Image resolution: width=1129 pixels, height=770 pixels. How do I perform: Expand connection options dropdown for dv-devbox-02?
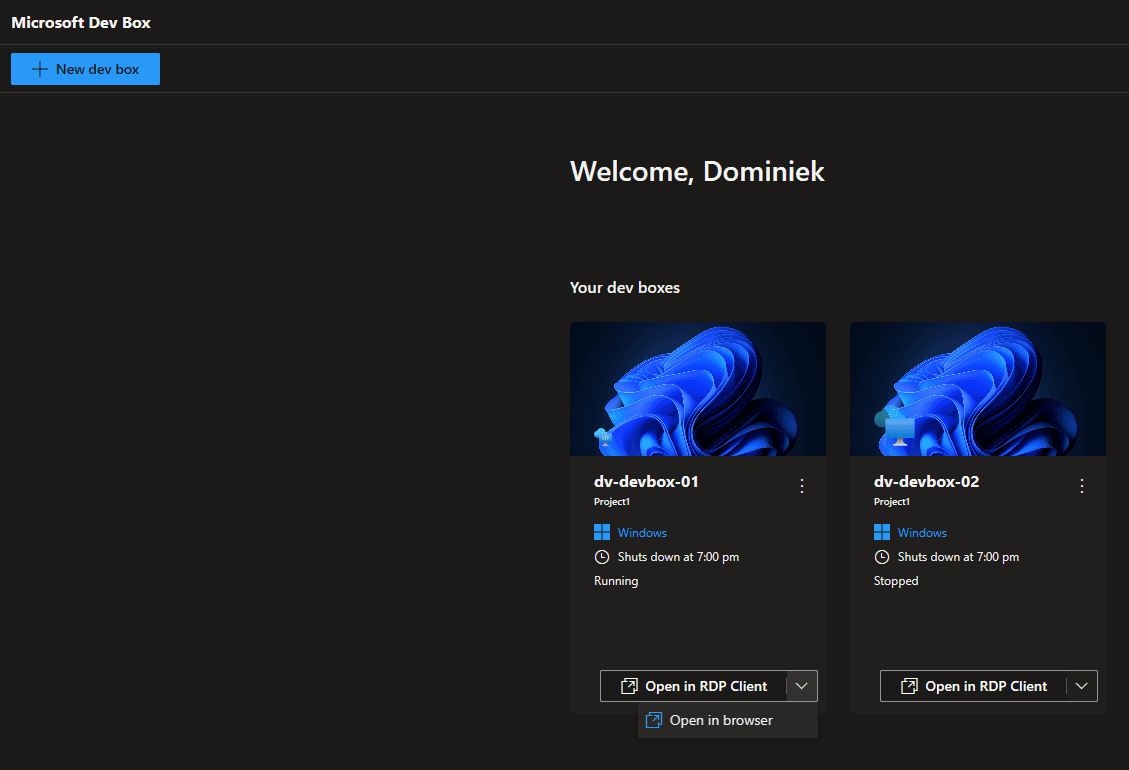pos(1082,686)
